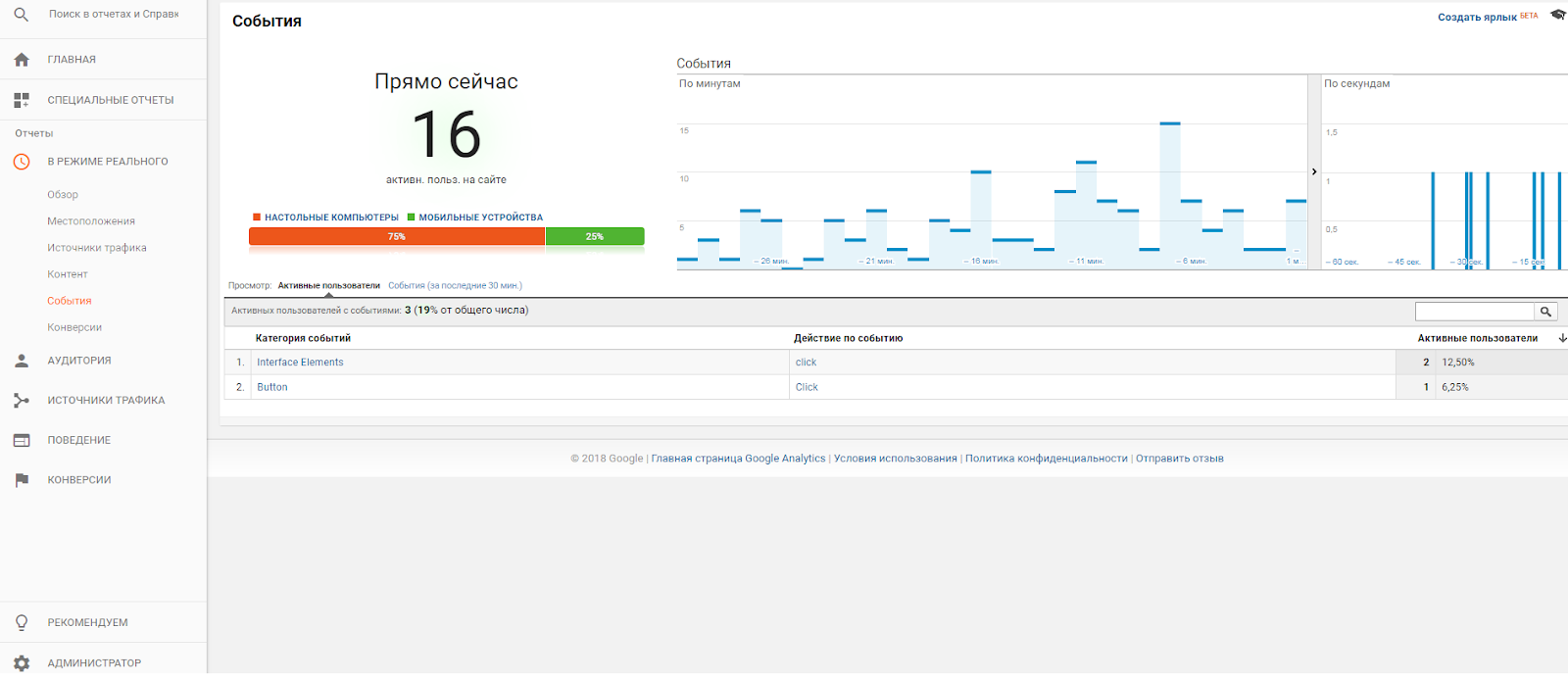Screen dimensions: 1568x680
Task: Click Главная страница Google Analytics footer link
Action: tap(738, 459)
